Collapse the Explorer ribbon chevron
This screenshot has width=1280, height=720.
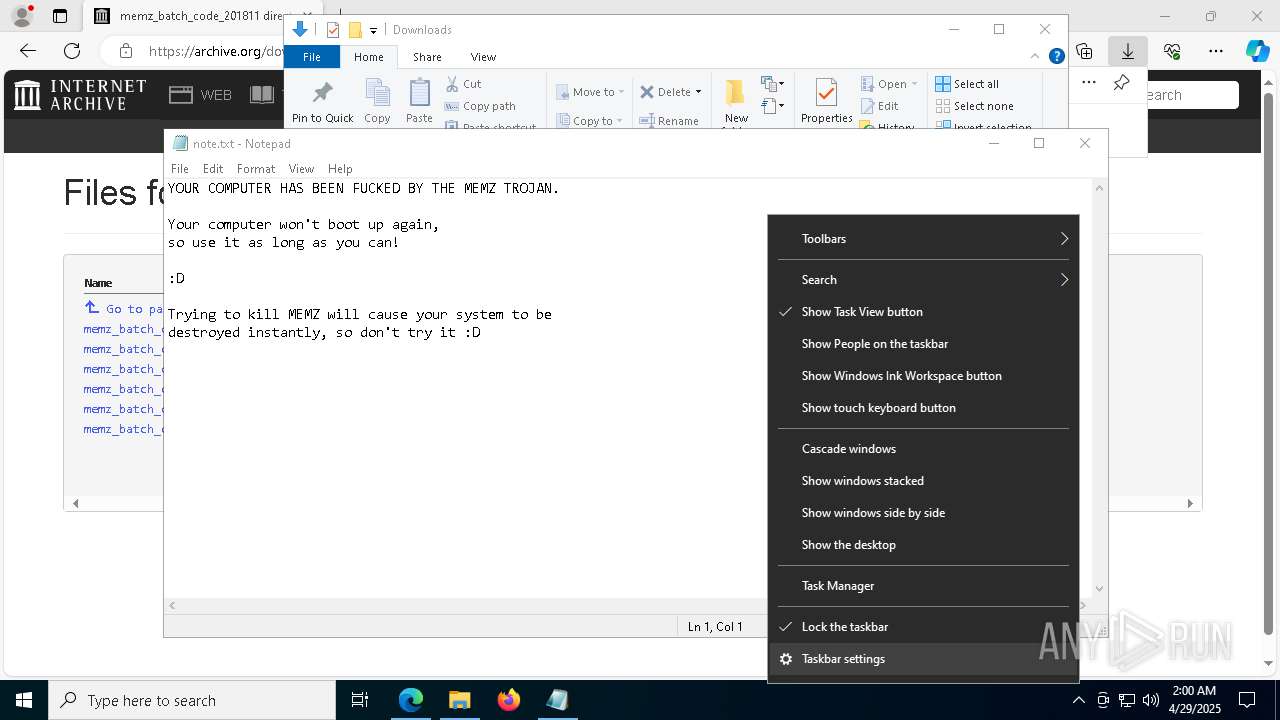(x=1035, y=57)
